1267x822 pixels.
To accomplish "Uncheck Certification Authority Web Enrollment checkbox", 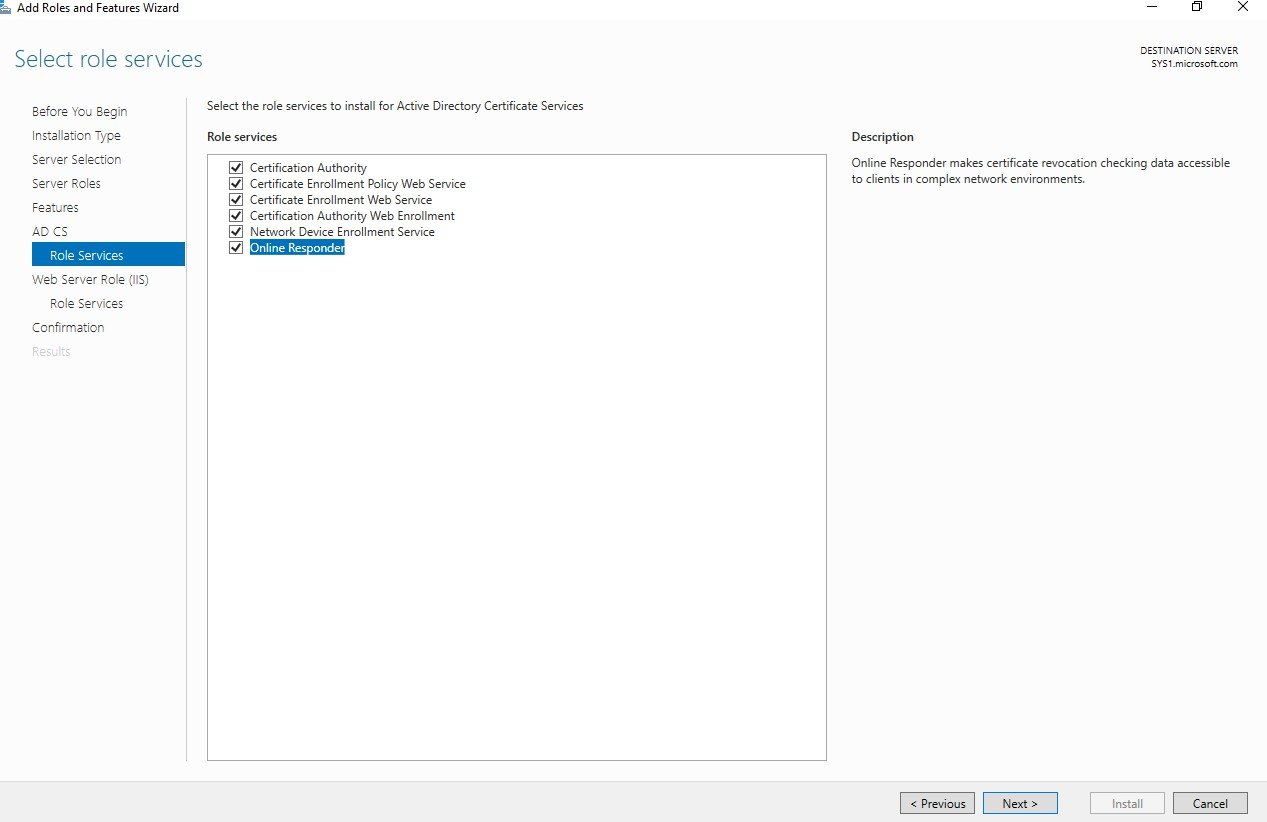I will point(236,216).
